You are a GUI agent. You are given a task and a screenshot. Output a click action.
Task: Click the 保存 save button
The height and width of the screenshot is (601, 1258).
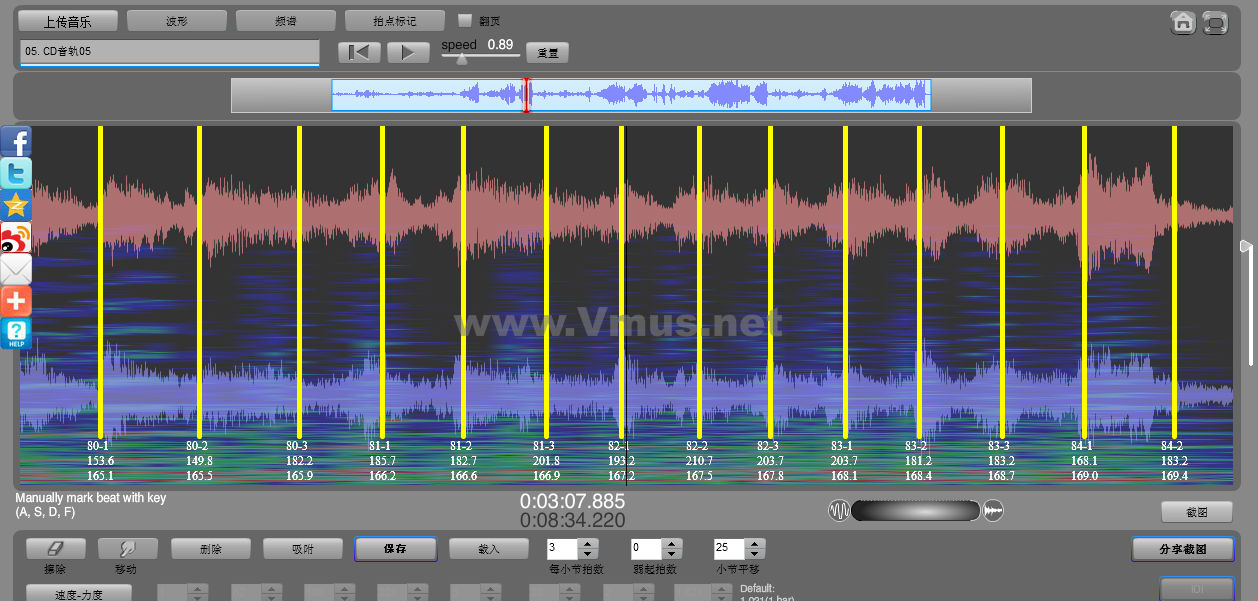point(395,549)
